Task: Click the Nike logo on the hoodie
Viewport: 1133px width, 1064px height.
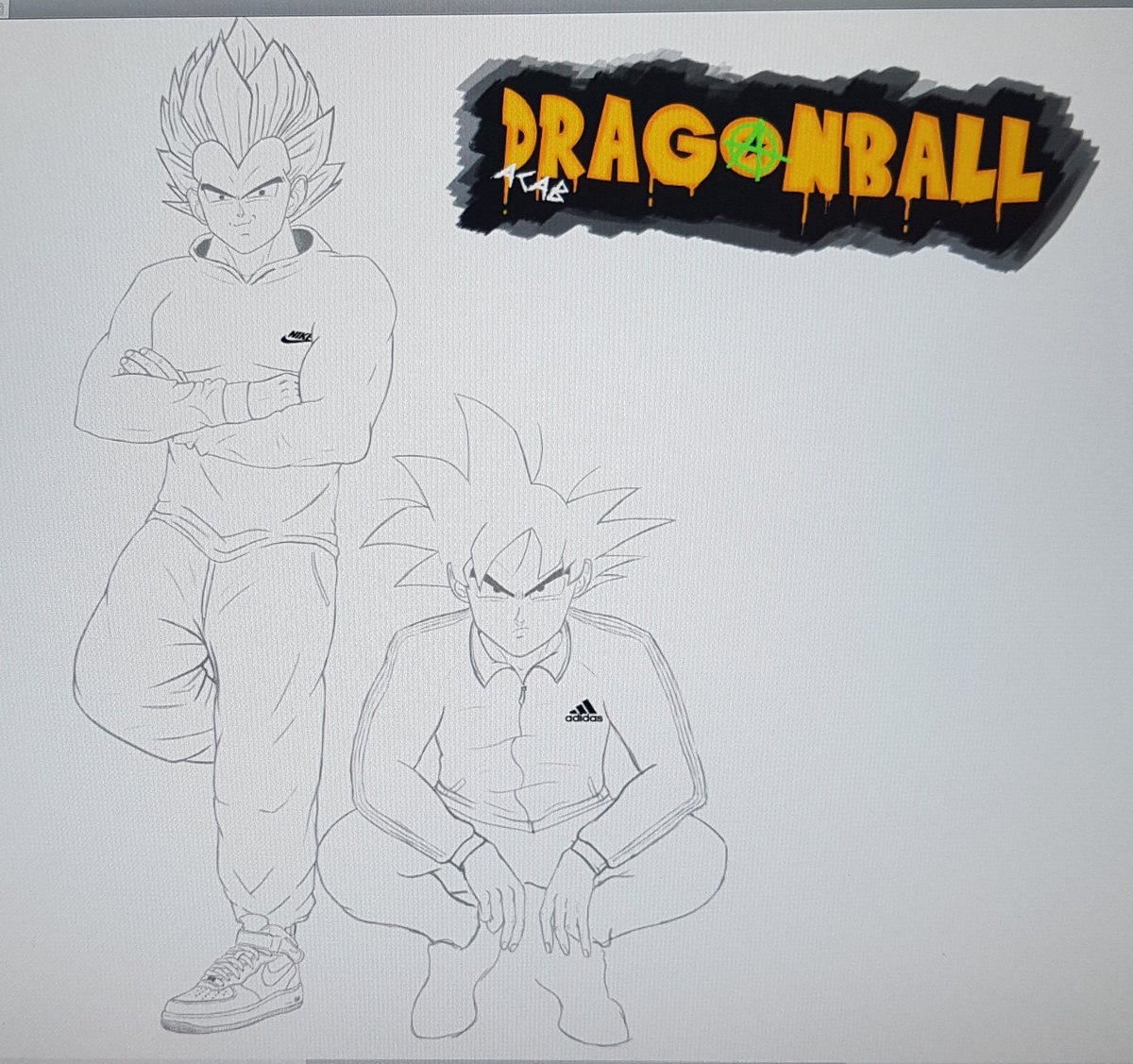Action: (x=296, y=337)
